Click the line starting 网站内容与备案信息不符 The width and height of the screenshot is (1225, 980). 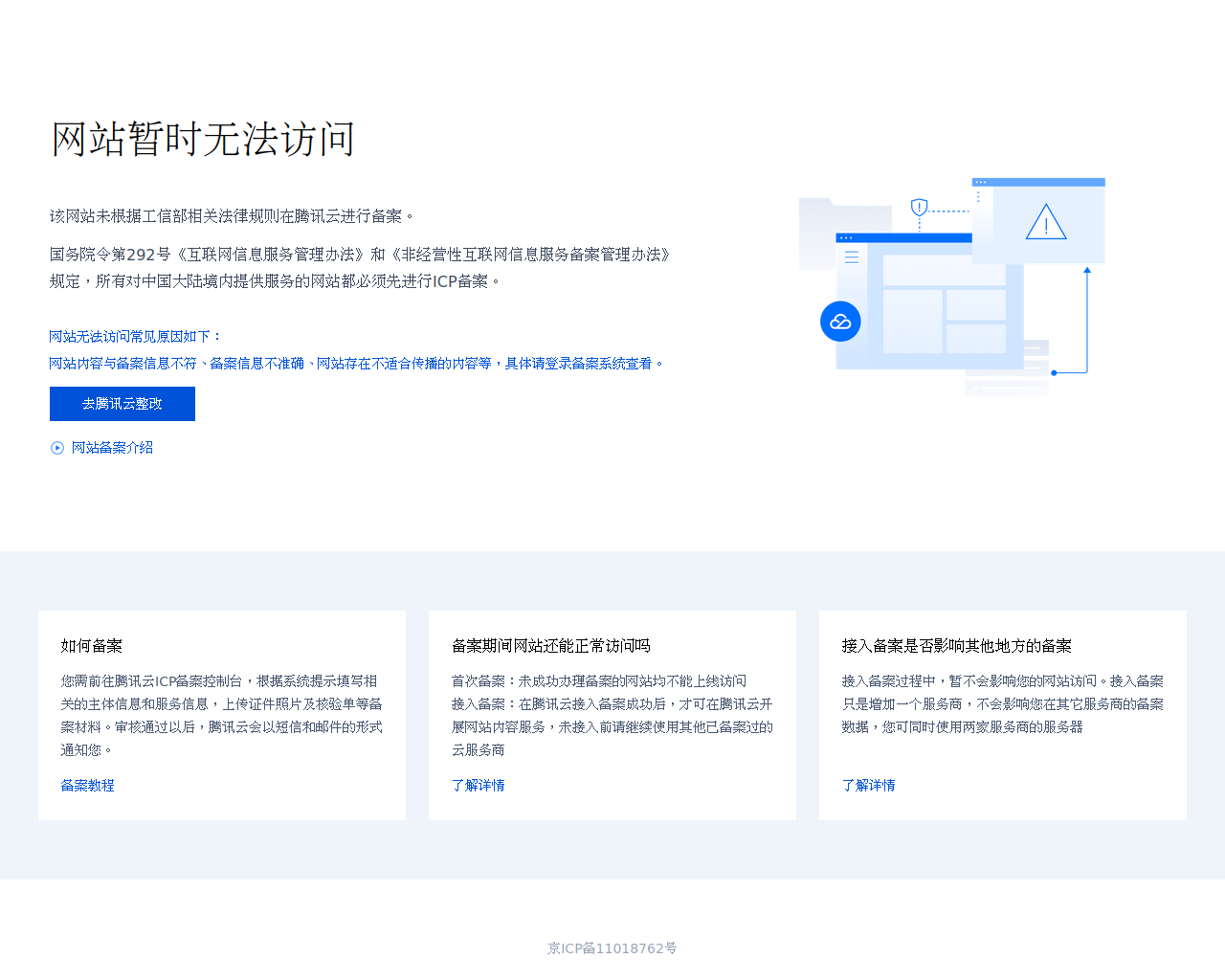tap(356, 364)
